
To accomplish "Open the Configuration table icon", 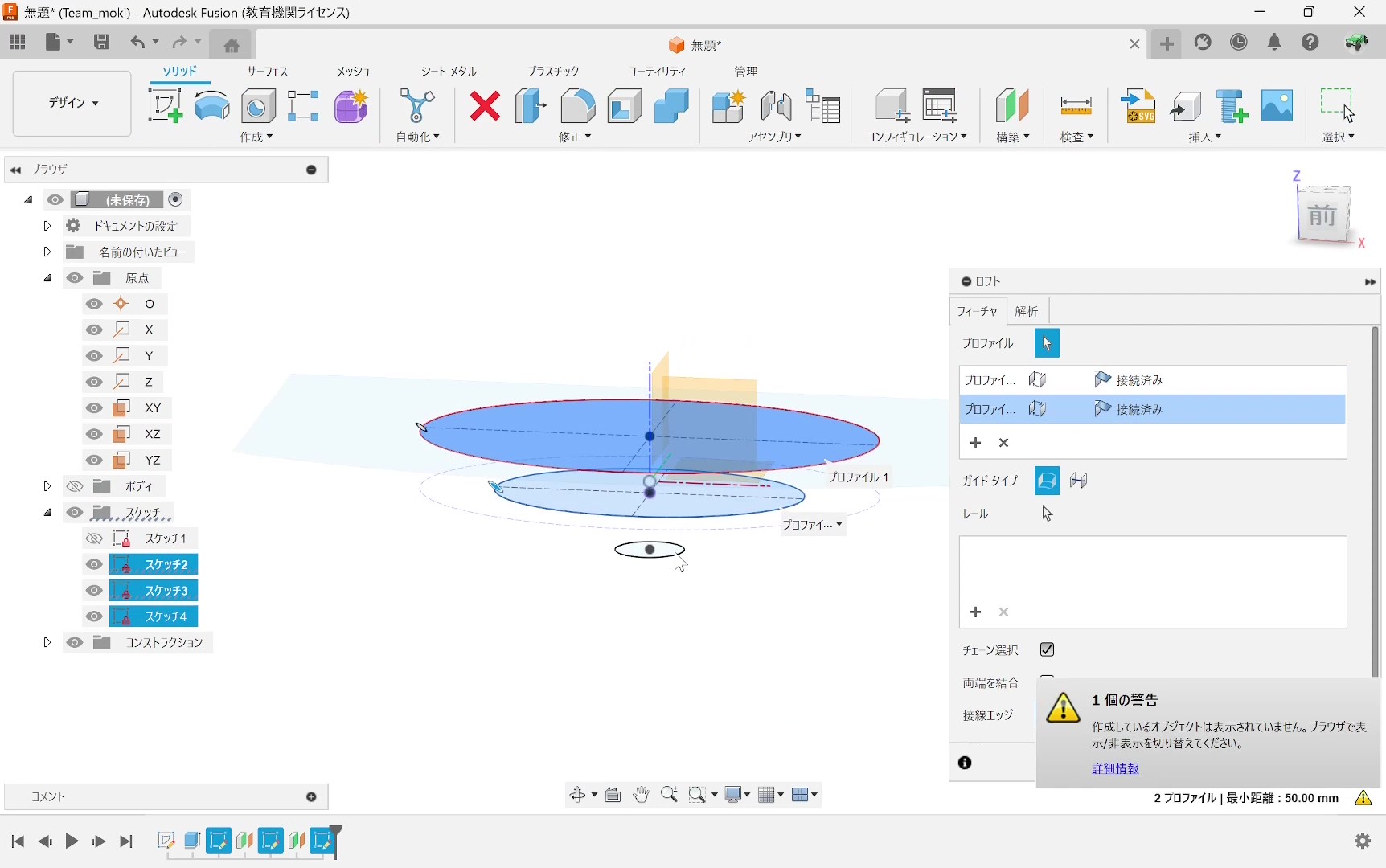I will click(939, 106).
